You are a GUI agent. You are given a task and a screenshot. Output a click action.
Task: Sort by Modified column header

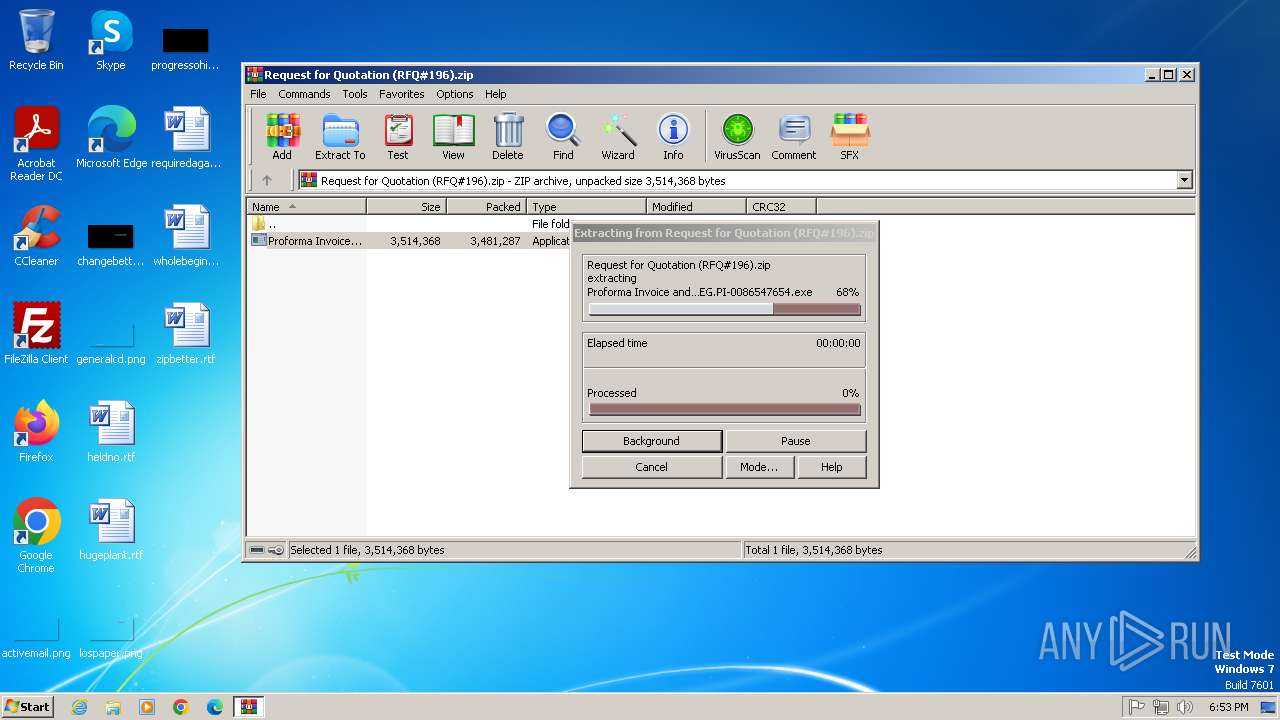pos(697,207)
